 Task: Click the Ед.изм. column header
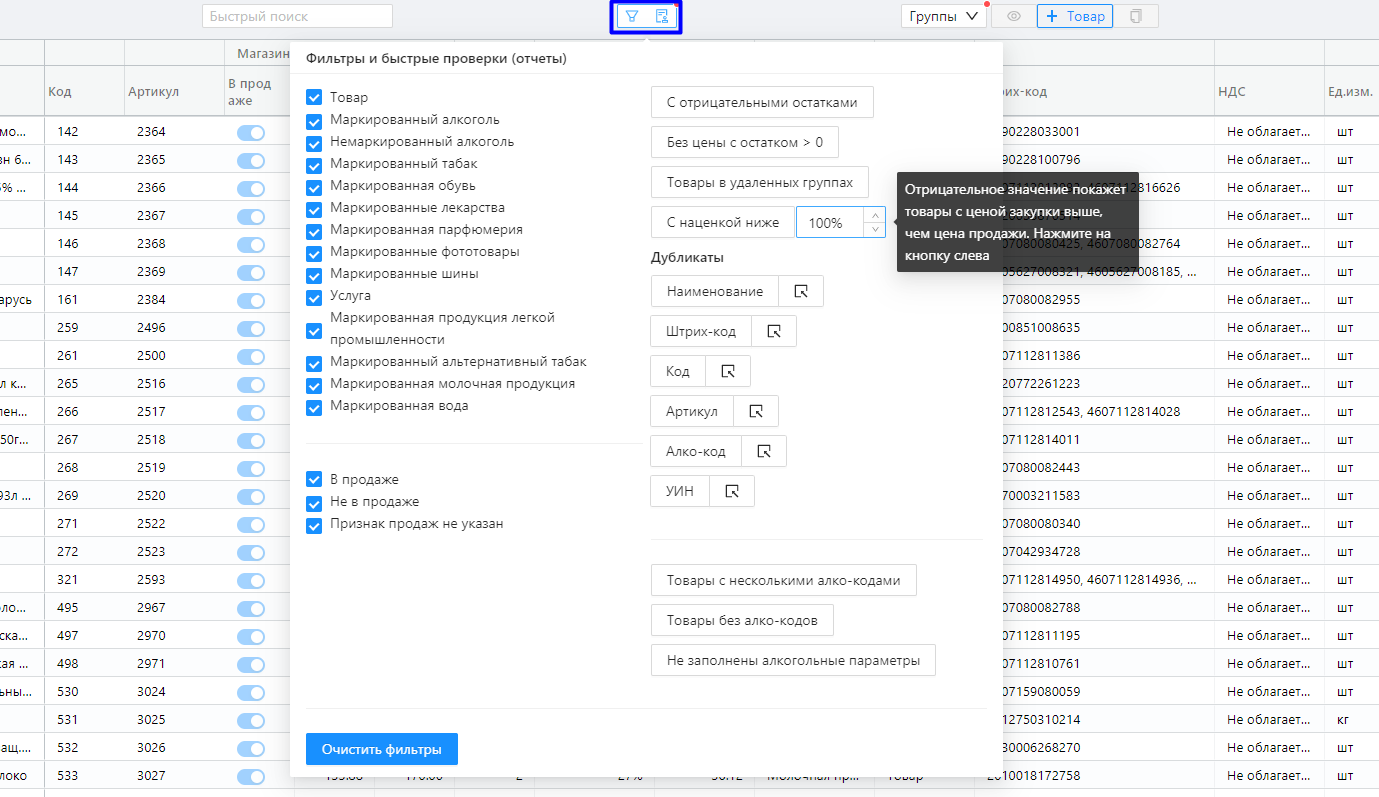(1352, 92)
